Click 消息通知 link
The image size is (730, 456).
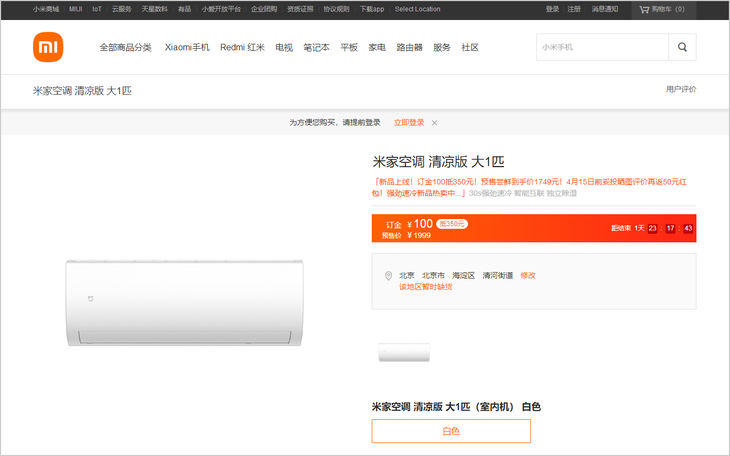605,9
